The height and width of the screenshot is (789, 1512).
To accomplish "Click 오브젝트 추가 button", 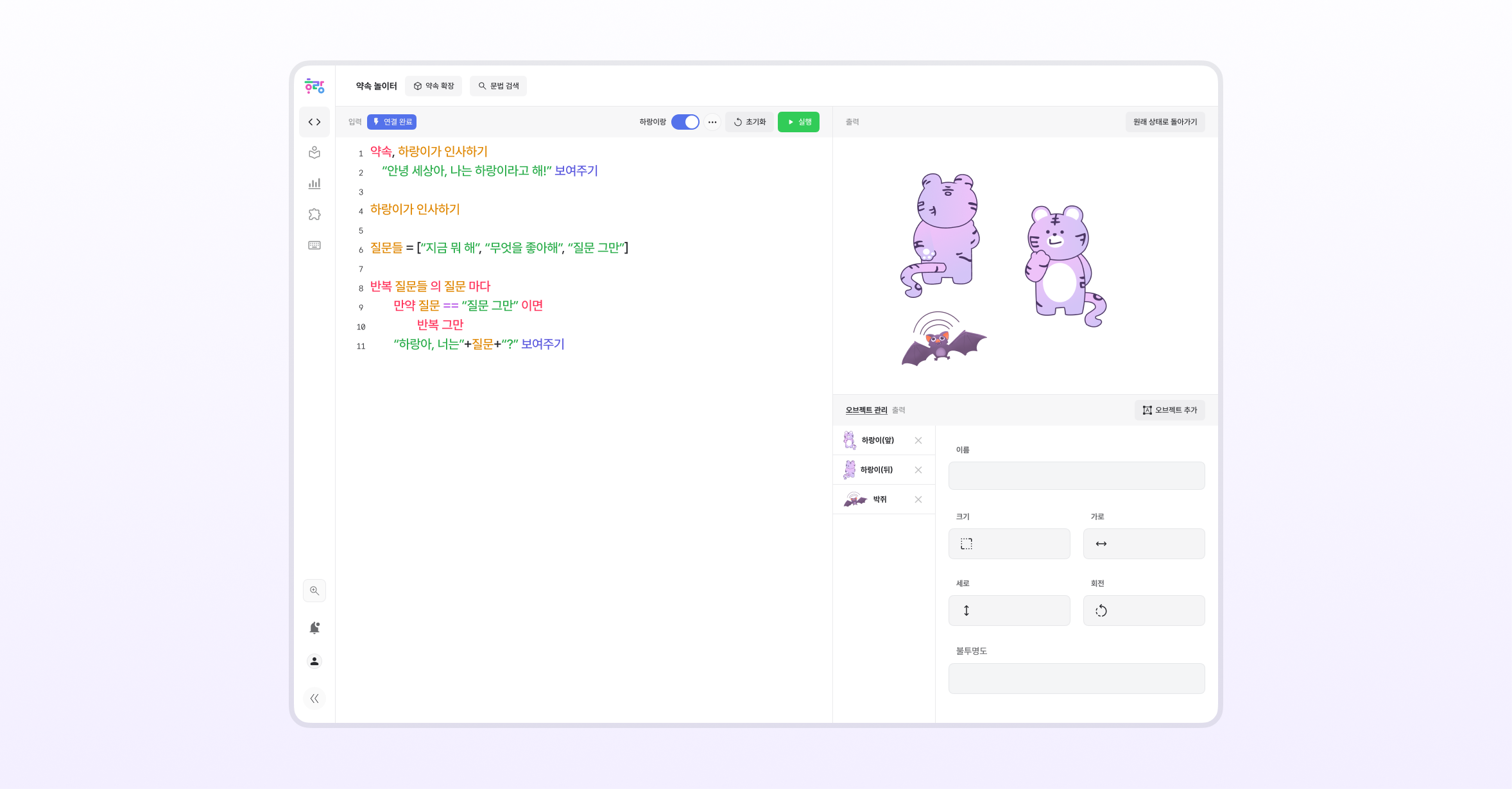I will point(1169,410).
